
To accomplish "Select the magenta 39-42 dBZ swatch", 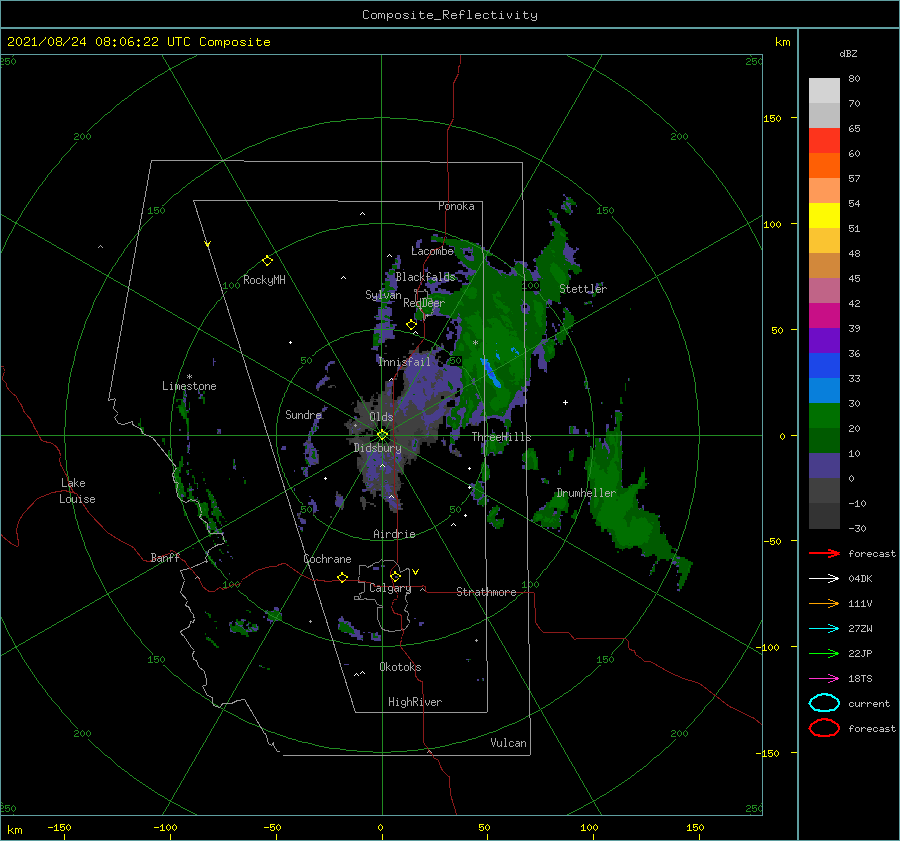I will coord(824,316).
